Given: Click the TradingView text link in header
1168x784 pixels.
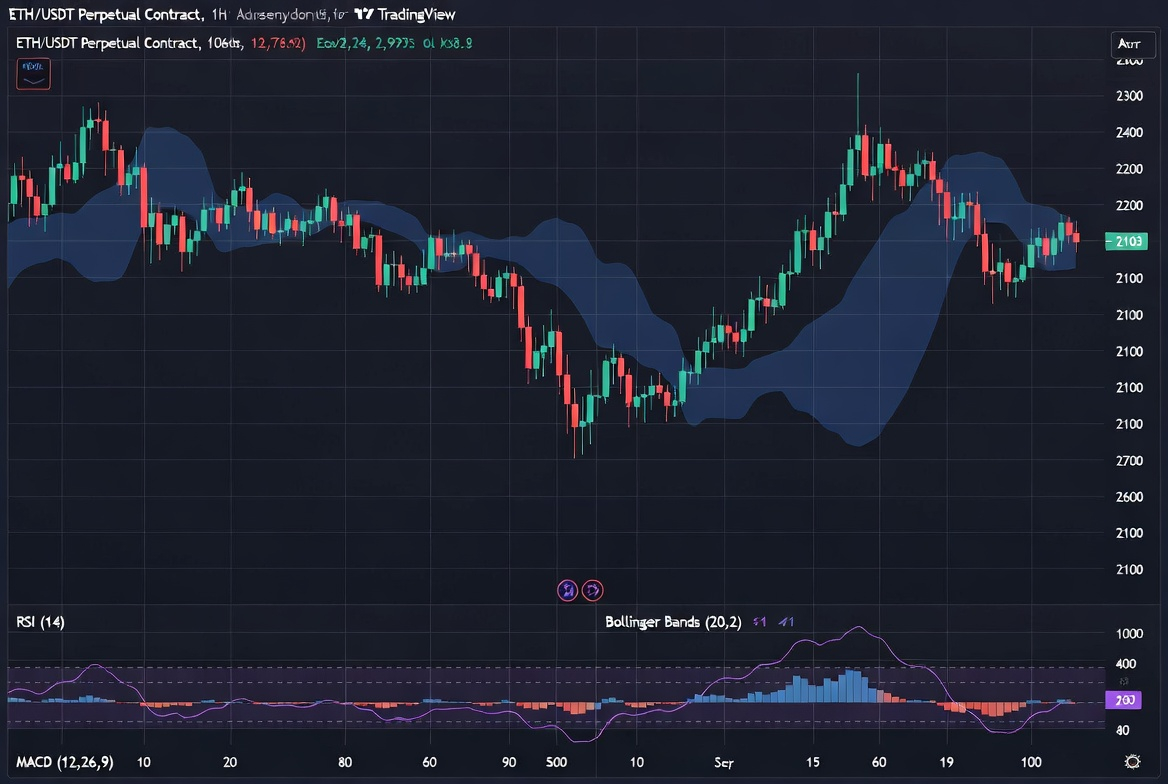Looking at the screenshot, I should coord(417,14).
